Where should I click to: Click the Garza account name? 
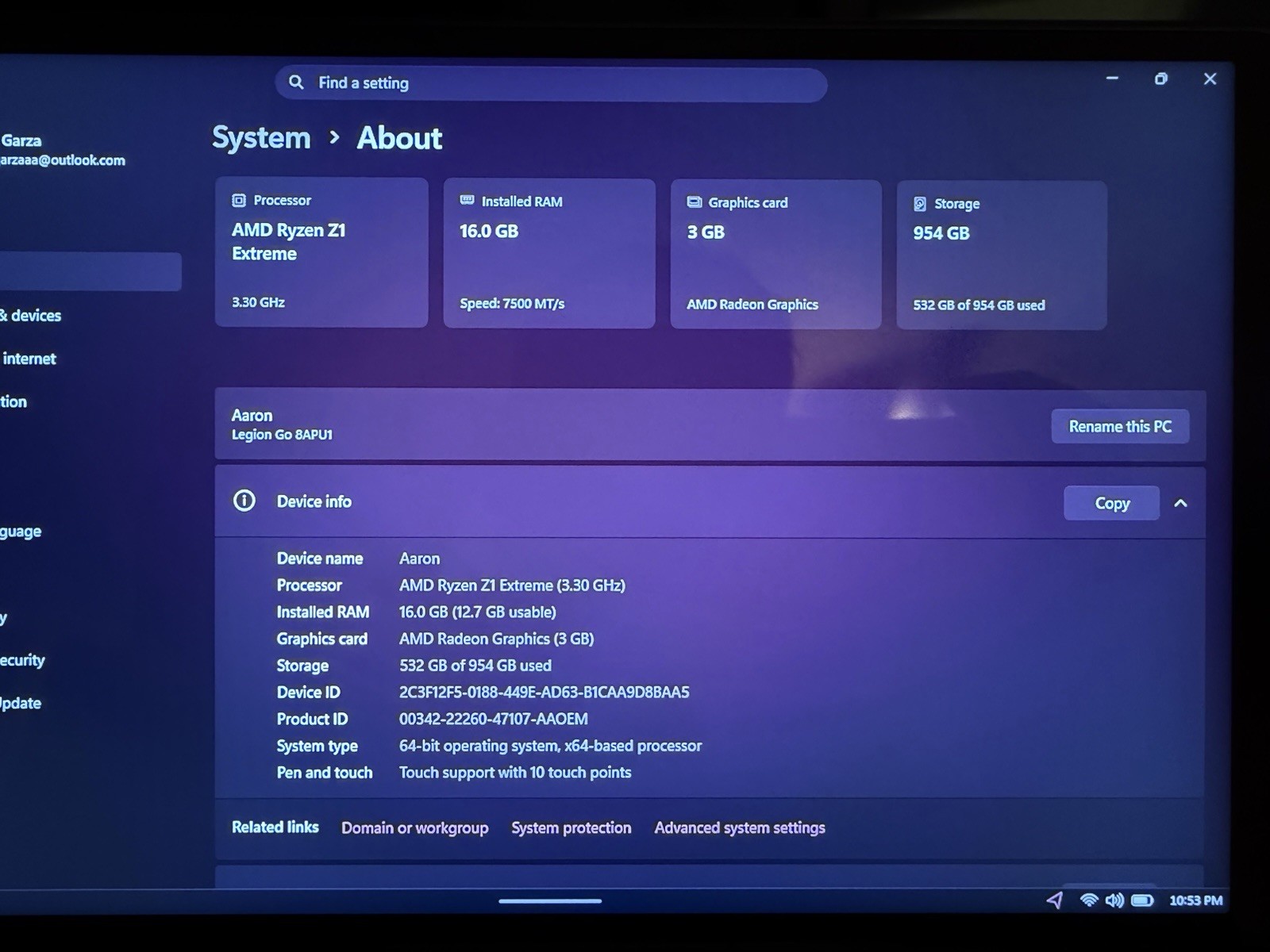click(x=21, y=140)
